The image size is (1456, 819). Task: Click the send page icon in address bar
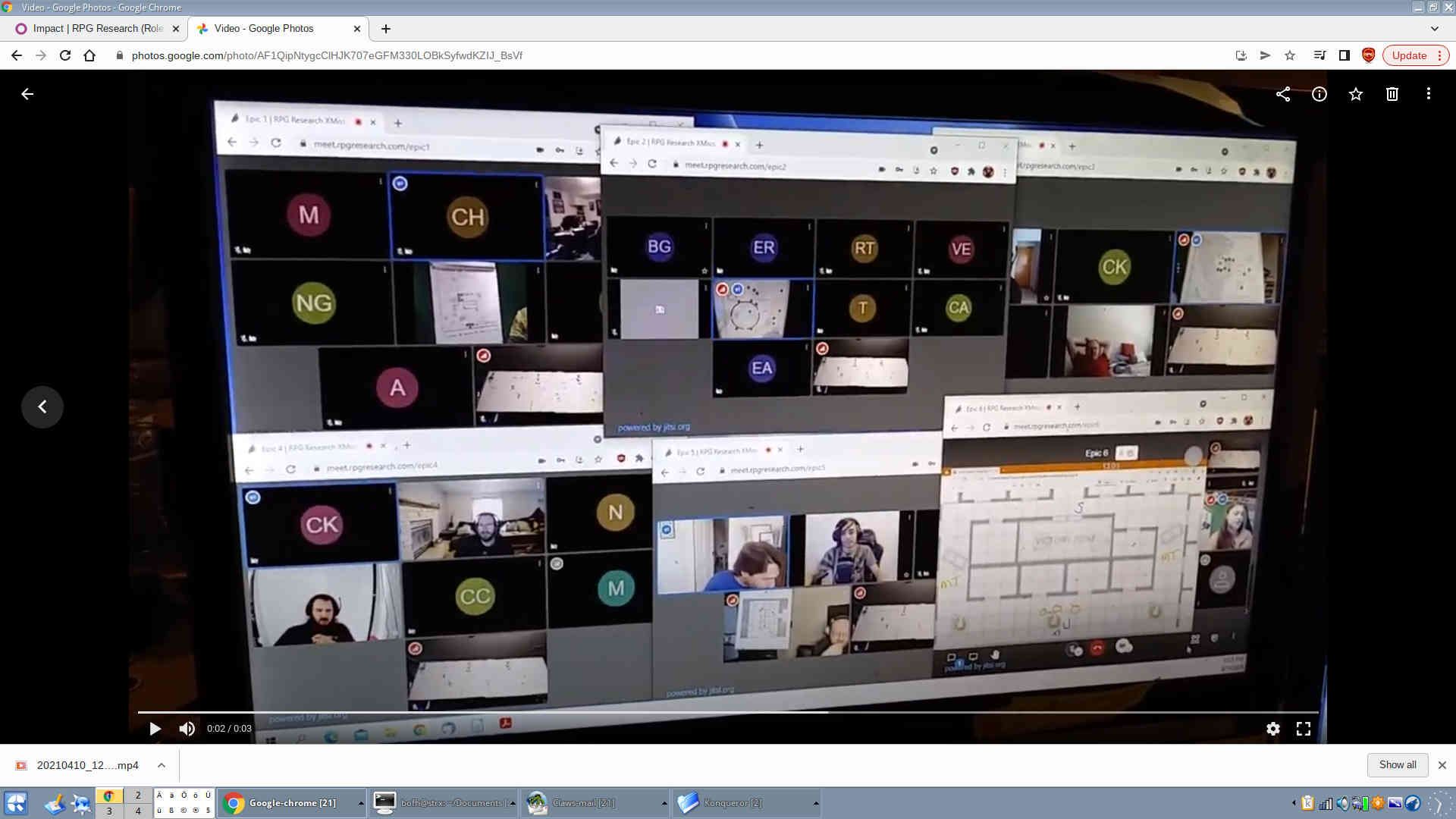point(1266,55)
